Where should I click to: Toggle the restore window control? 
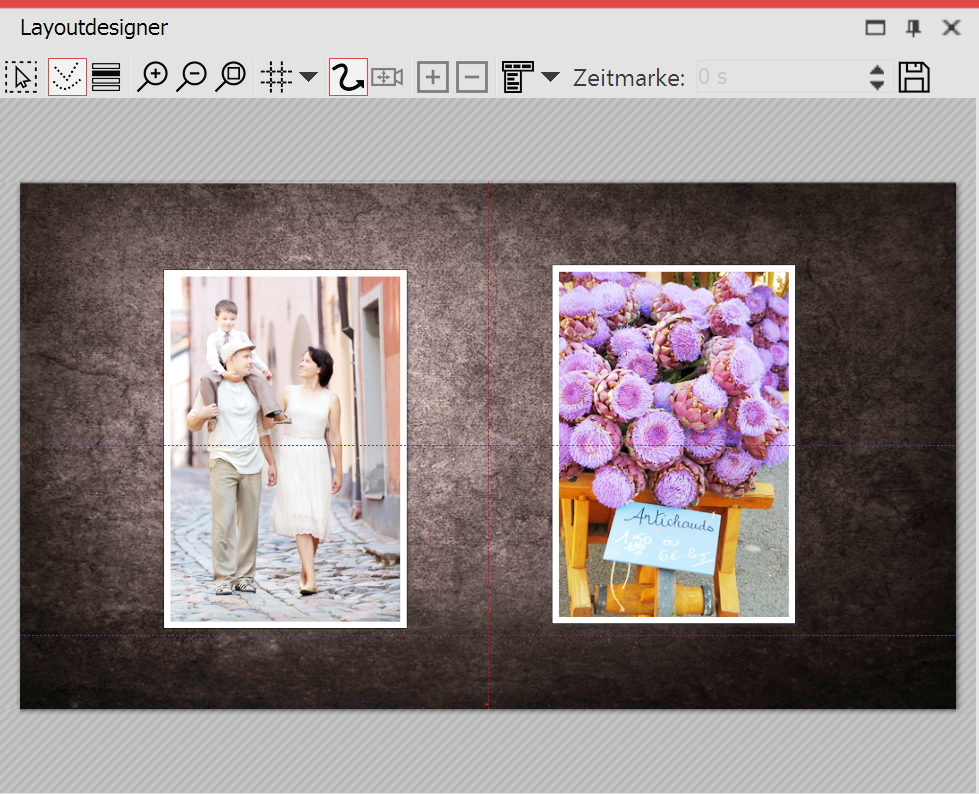click(x=874, y=27)
